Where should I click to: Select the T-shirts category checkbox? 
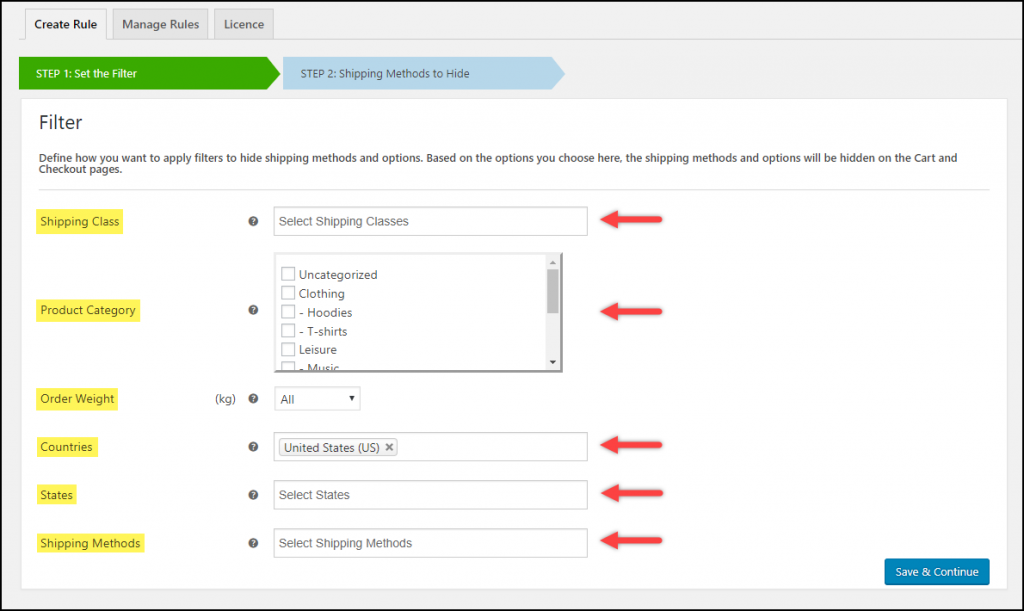288,331
